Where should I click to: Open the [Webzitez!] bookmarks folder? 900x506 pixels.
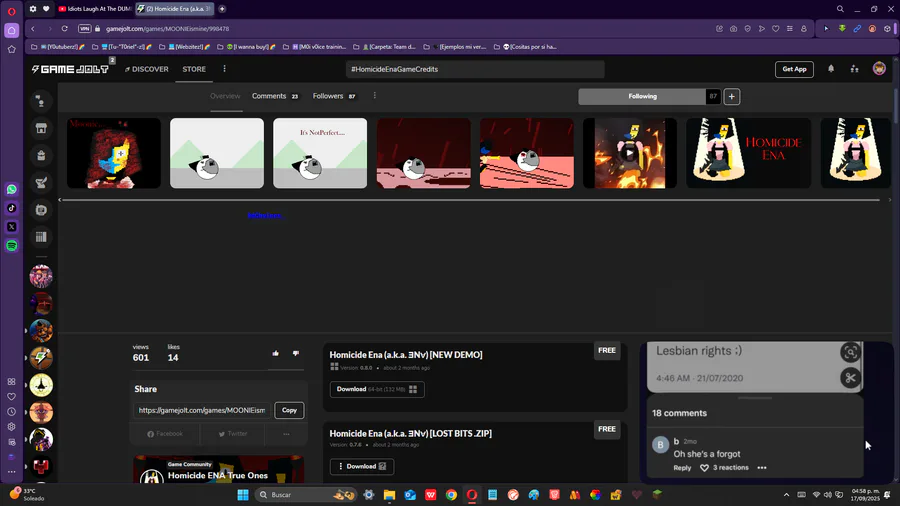coord(184,47)
